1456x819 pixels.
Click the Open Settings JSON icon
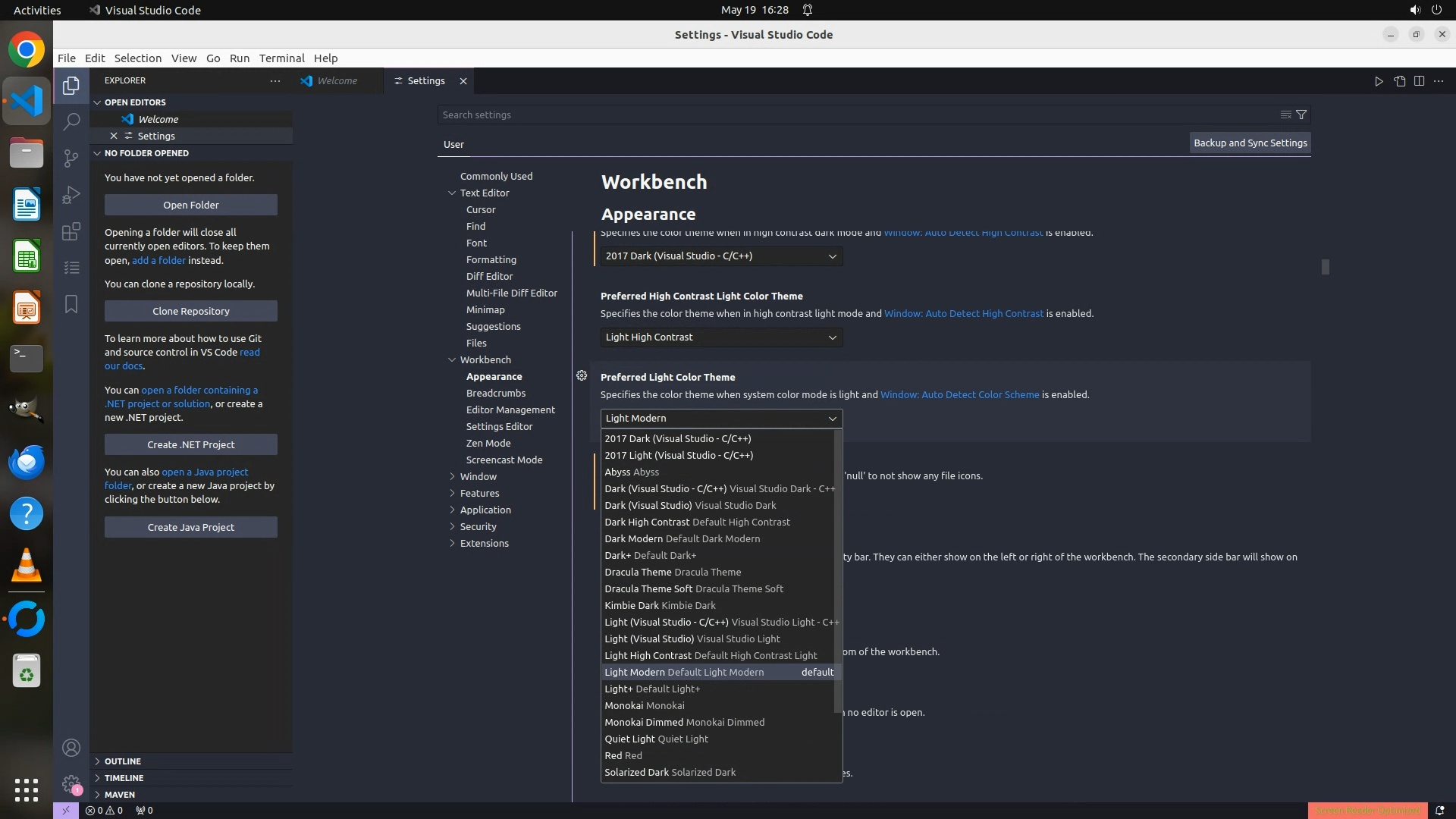pos(1399,81)
